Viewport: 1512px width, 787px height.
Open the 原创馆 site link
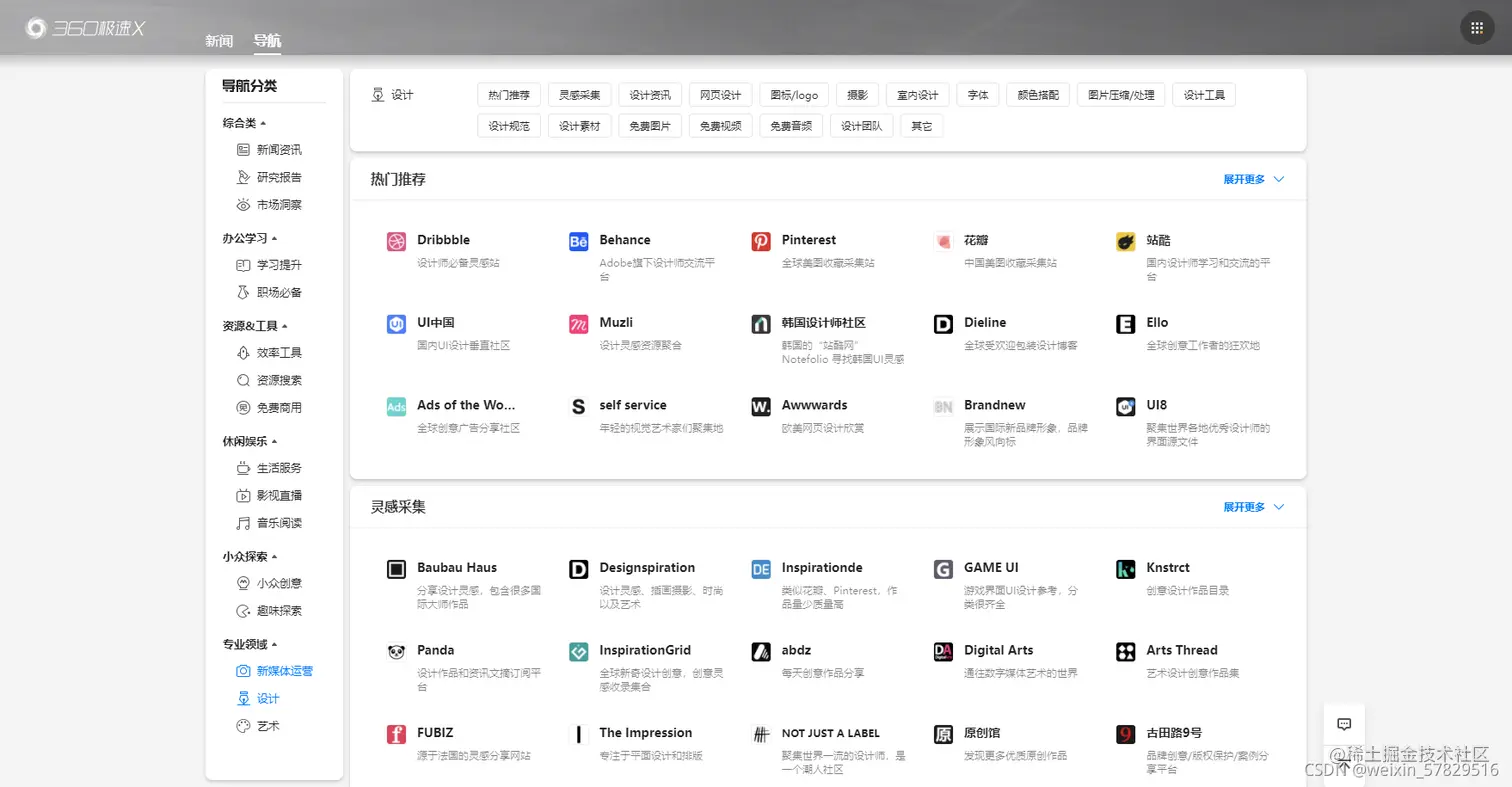pos(982,733)
